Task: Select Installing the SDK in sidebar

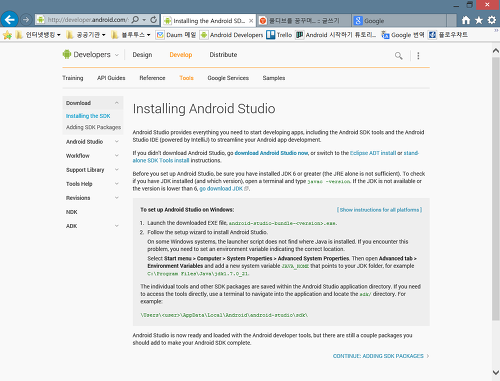Action: [x=88, y=116]
